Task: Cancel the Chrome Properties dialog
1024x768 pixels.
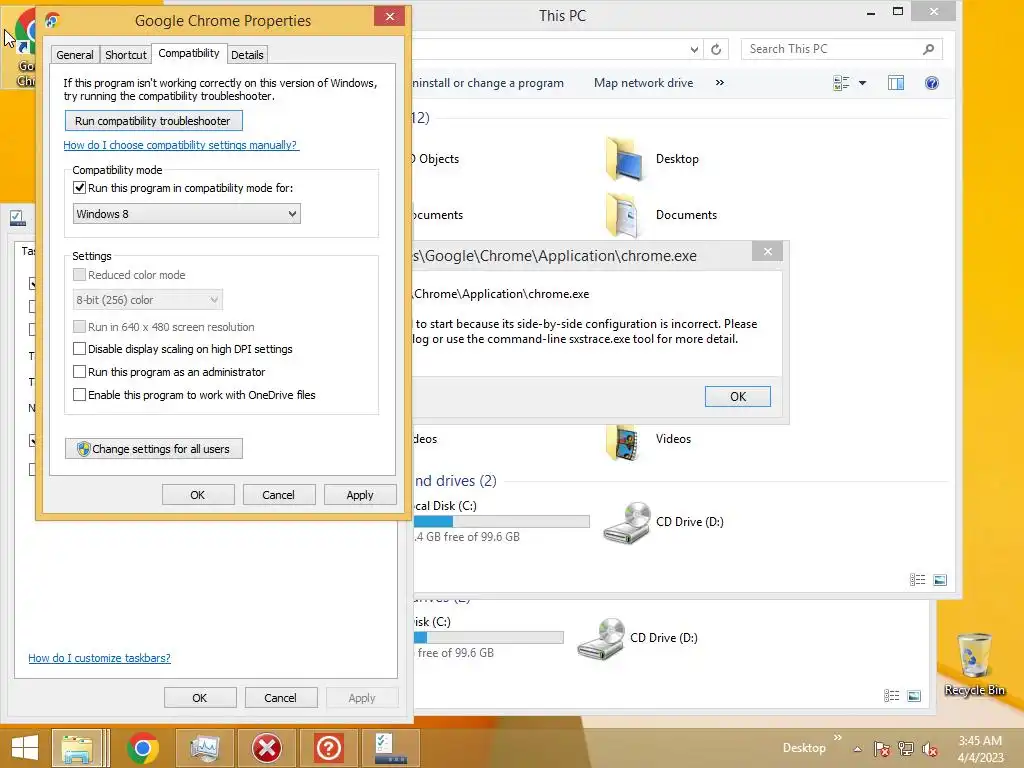Action: point(278,495)
